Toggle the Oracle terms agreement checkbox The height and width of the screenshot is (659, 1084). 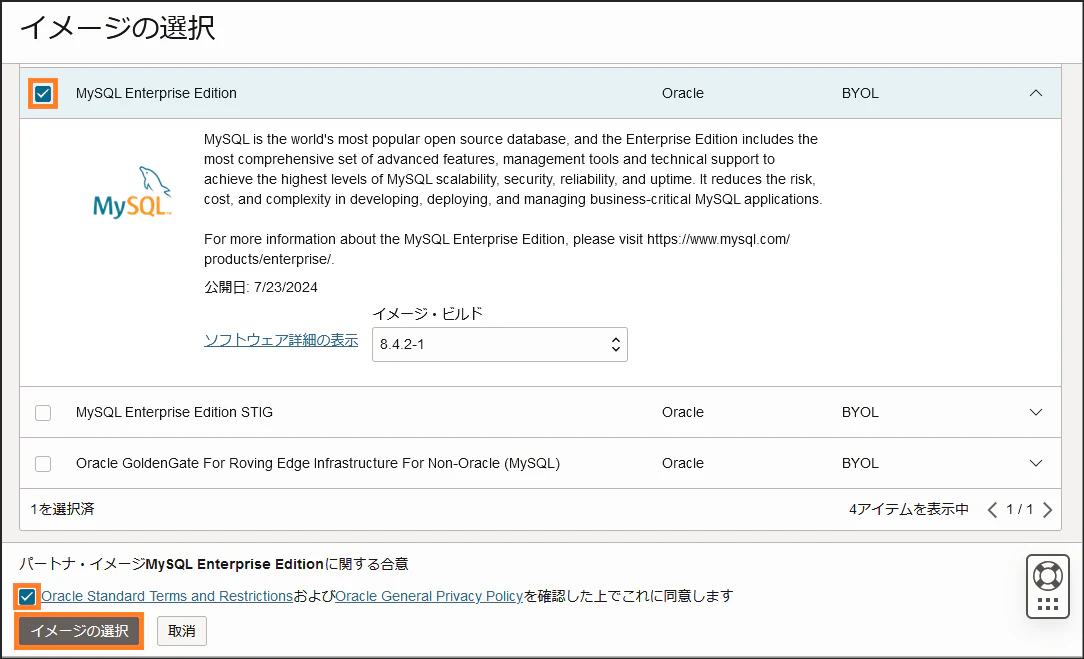[x=27, y=596]
